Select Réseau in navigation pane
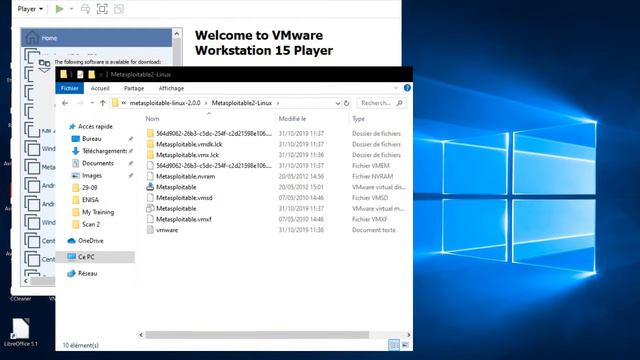This screenshot has width=640, height=360. 87,273
